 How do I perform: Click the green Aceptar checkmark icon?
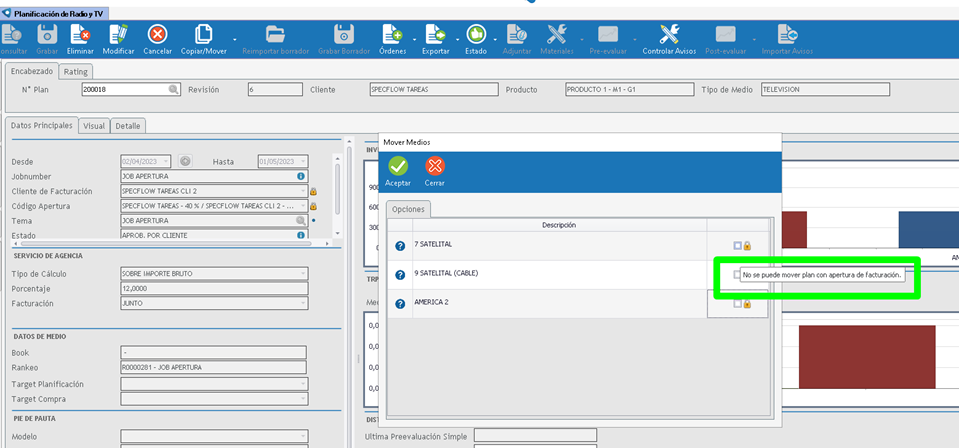(x=398, y=166)
